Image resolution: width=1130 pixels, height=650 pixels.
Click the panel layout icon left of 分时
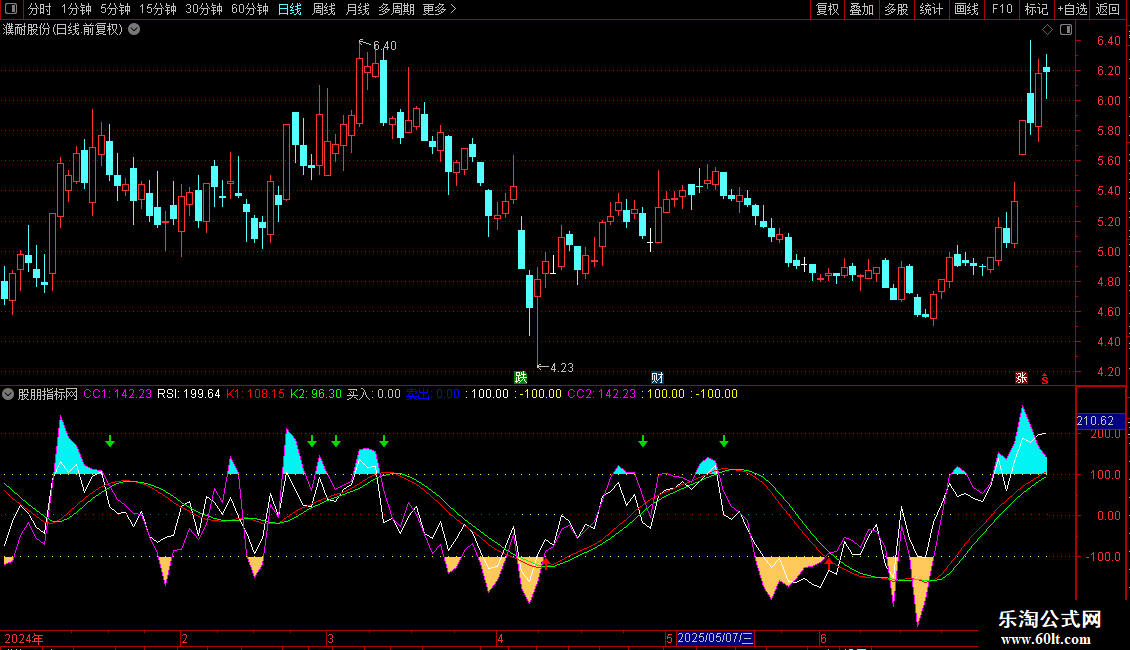(x=11, y=9)
